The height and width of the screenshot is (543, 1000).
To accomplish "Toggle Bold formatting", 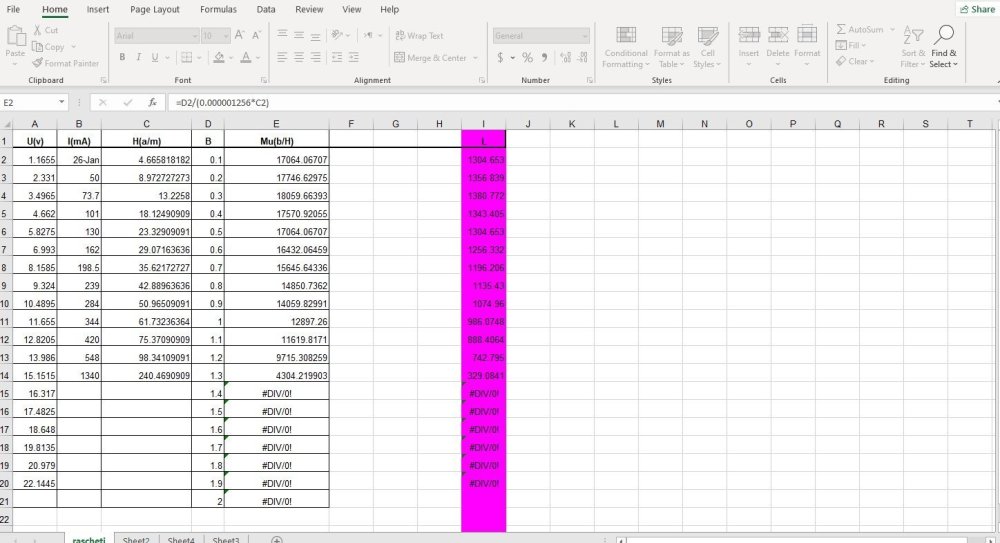I will pos(122,57).
